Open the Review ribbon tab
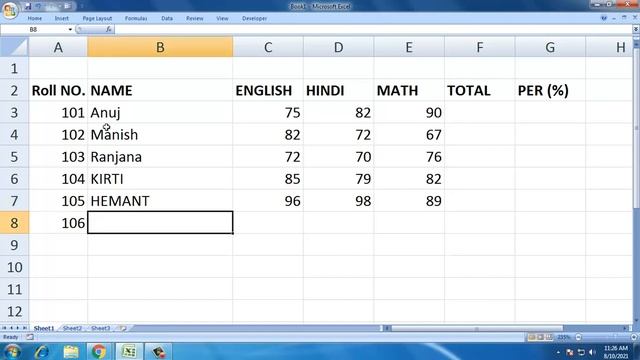The width and height of the screenshot is (640, 360). tap(195, 18)
